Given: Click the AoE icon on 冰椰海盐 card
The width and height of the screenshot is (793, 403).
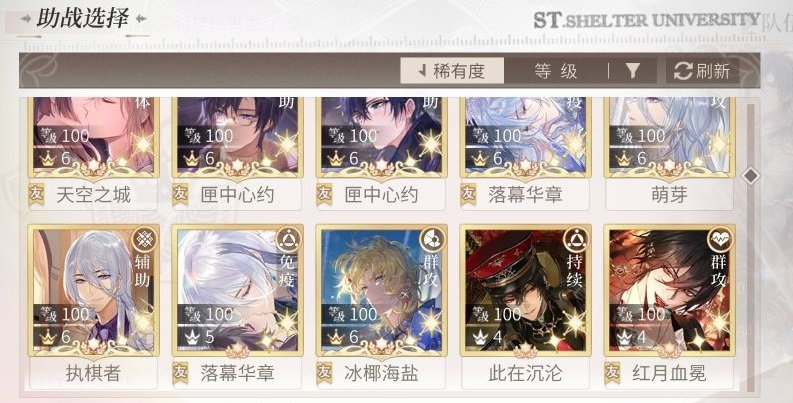Looking at the screenshot, I should [433, 240].
